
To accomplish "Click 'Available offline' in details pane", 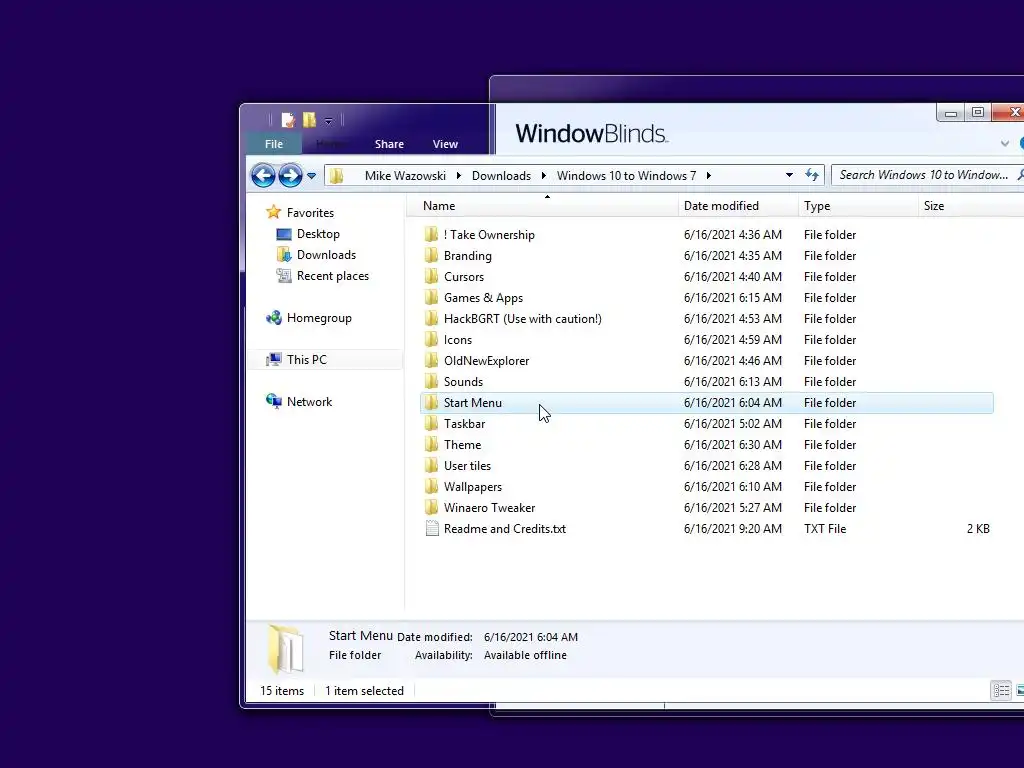I will [525, 655].
